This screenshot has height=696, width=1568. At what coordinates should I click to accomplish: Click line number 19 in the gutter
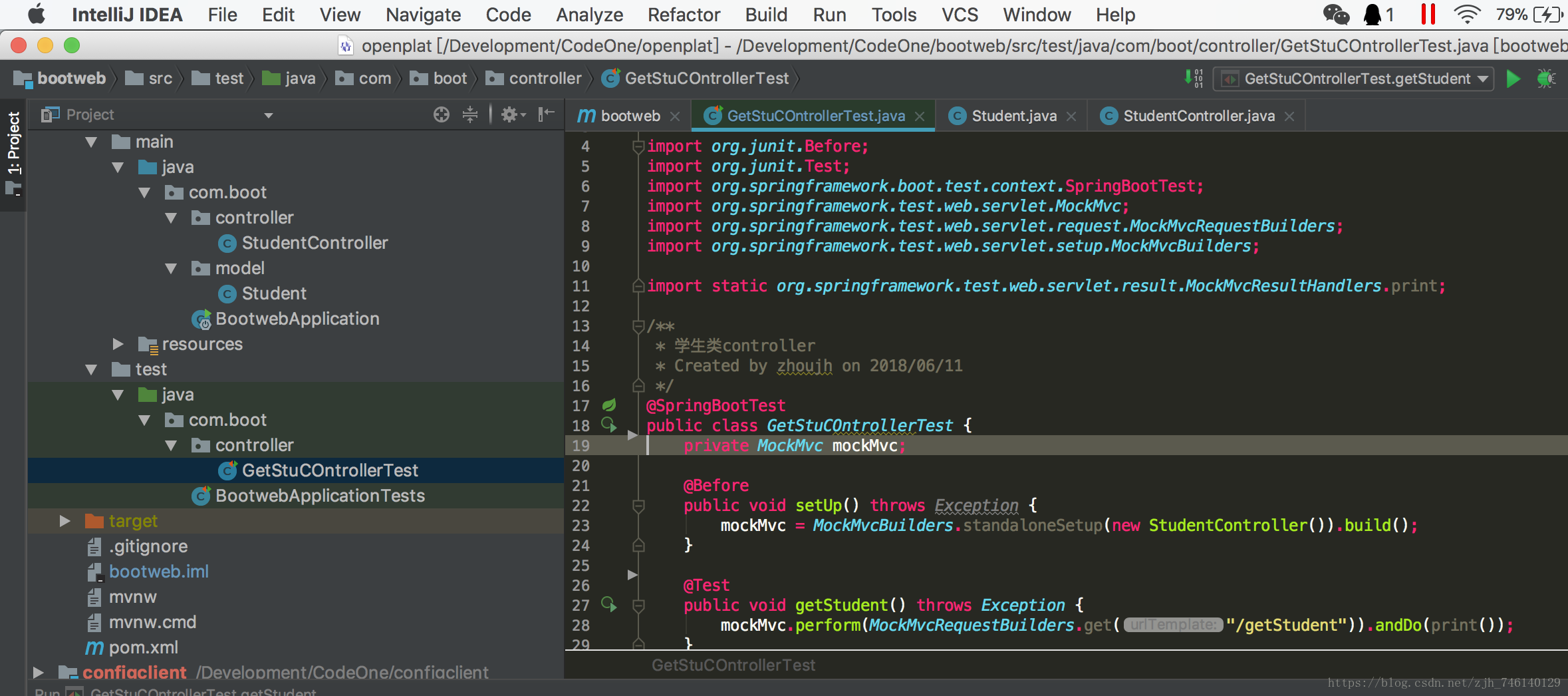click(x=581, y=445)
